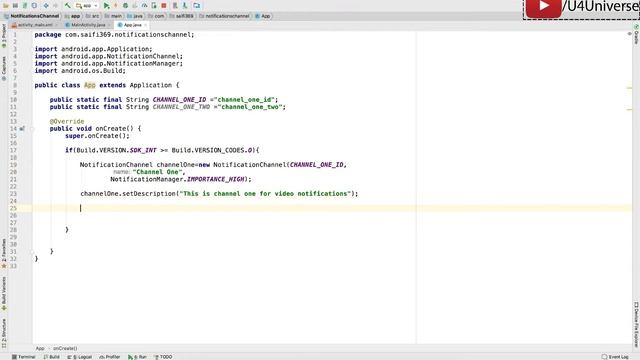Click the com package breadcrumb
This screenshot has width=640, height=360.
[x=156, y=16]
